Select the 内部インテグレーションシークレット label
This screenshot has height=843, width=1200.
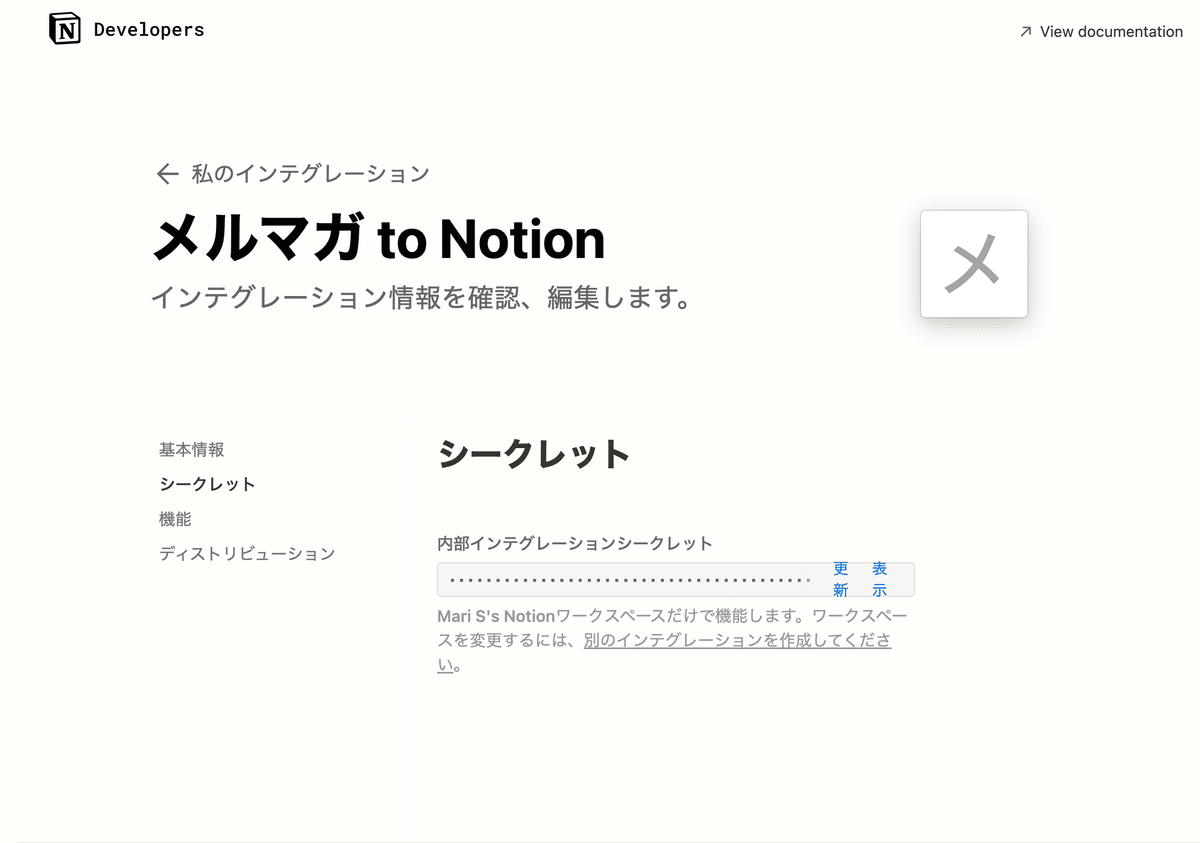pyautogui.click(x=573, y=543)
